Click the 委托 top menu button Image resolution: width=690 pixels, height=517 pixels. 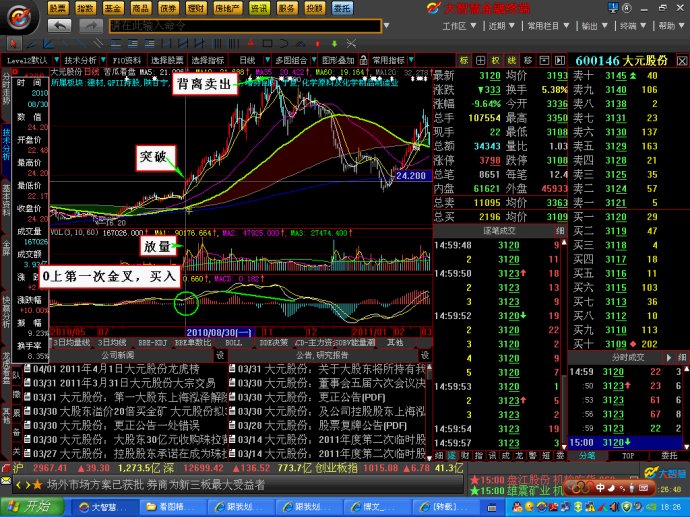[x=342, y=8]
